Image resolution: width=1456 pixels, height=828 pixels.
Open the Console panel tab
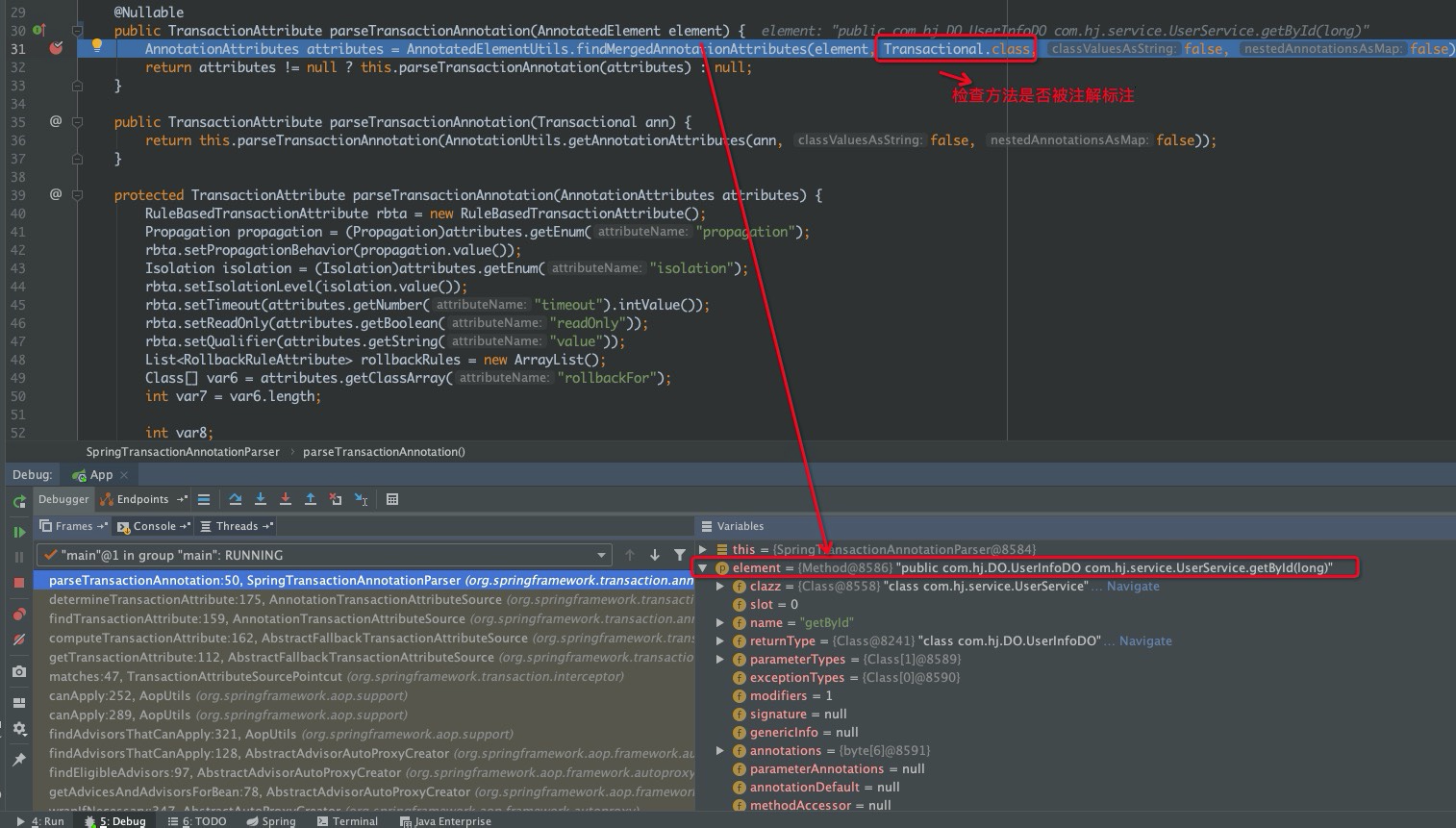tap(154, 526)
